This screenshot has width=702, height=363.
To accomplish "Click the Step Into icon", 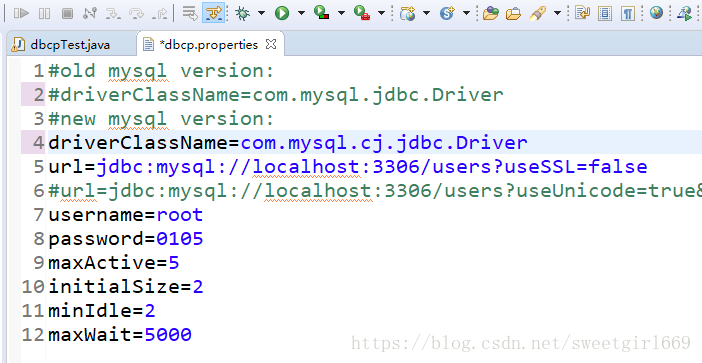I will coord(113,13).
